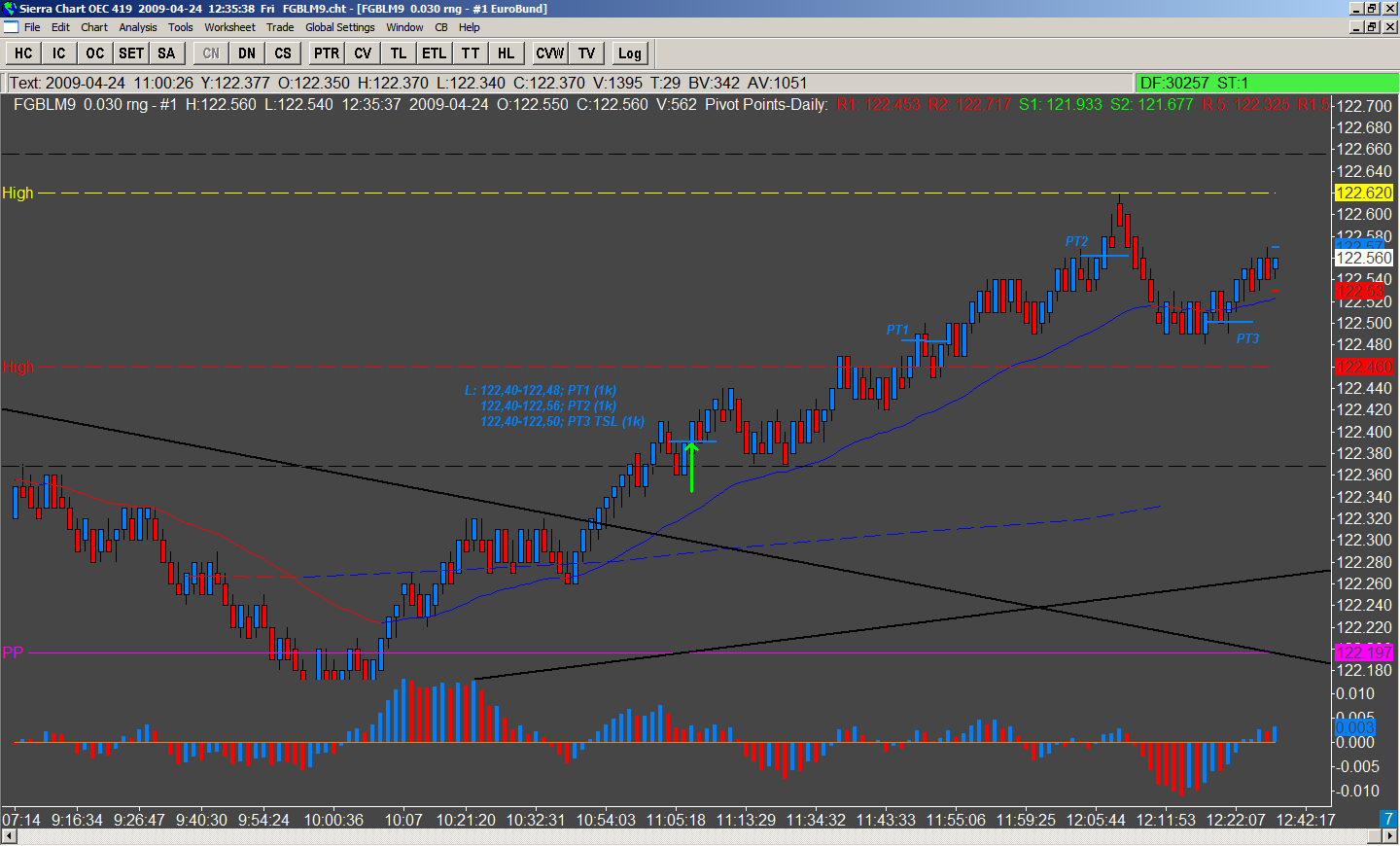Open the Tools menu
The image size is (1400, 846).
click(181, 27)
